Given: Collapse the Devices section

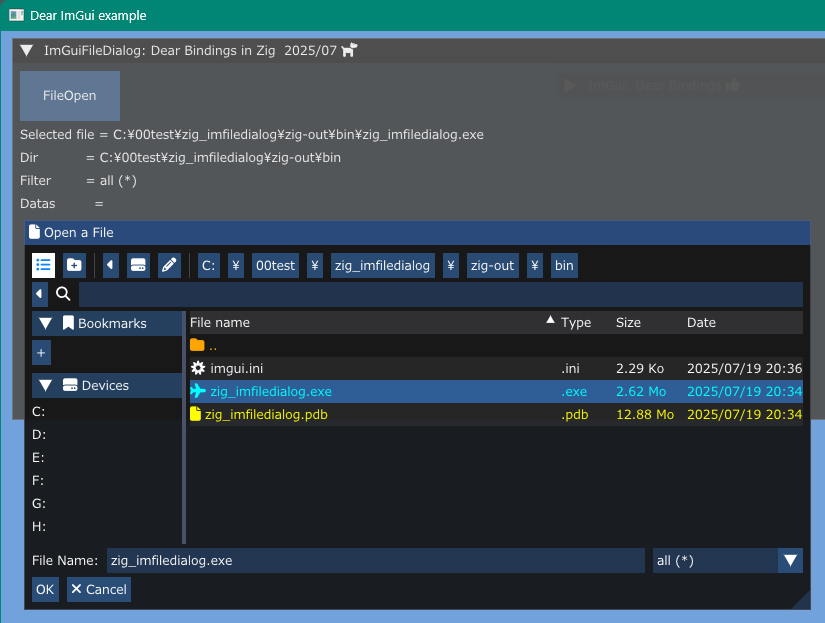Looking at the screenshot, I should click(46, 386).
